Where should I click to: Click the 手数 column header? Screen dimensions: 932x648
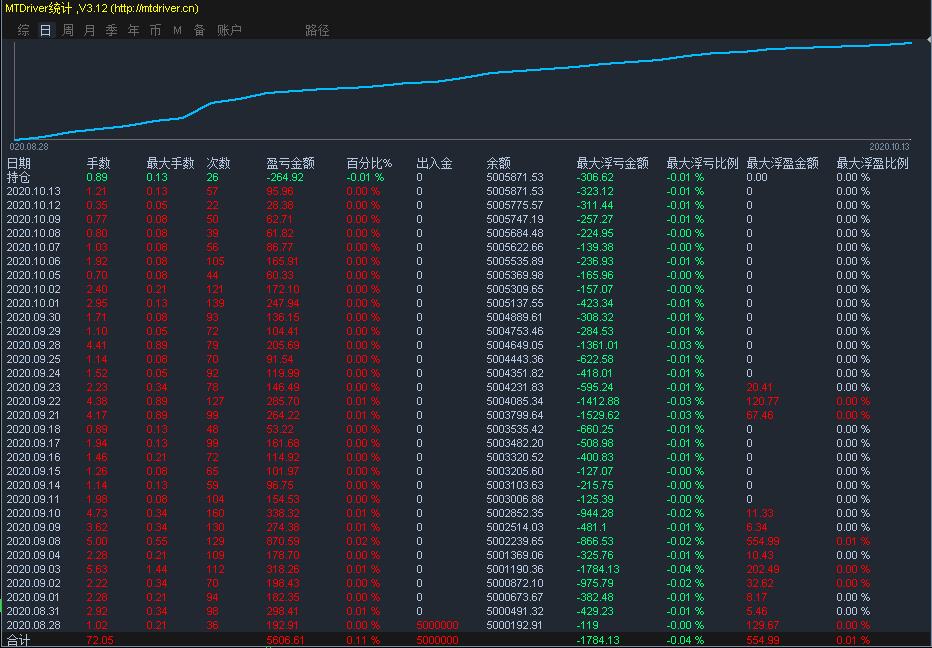coord(98,163)
